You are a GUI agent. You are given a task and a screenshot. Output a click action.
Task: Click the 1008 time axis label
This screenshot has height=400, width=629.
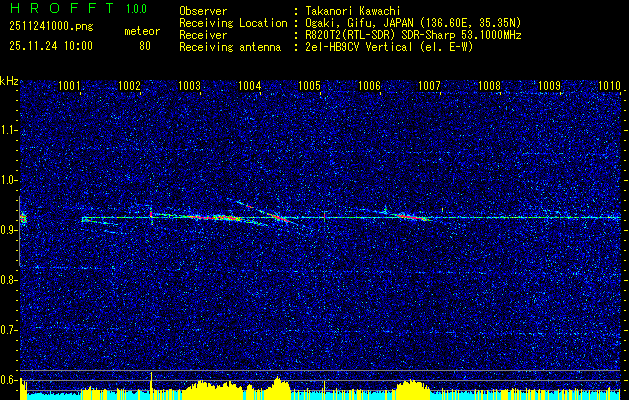(489, 85)
